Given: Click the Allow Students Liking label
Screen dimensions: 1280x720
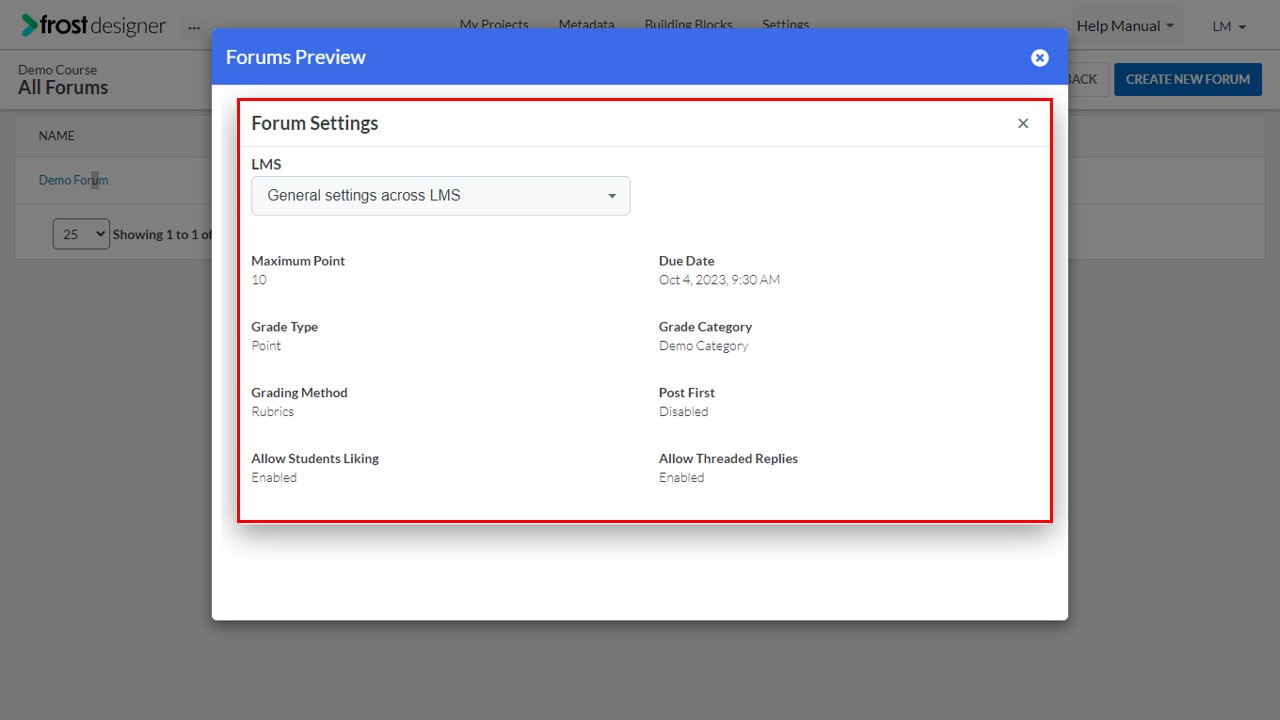Looking at the screenshot, I should (315, 459).
